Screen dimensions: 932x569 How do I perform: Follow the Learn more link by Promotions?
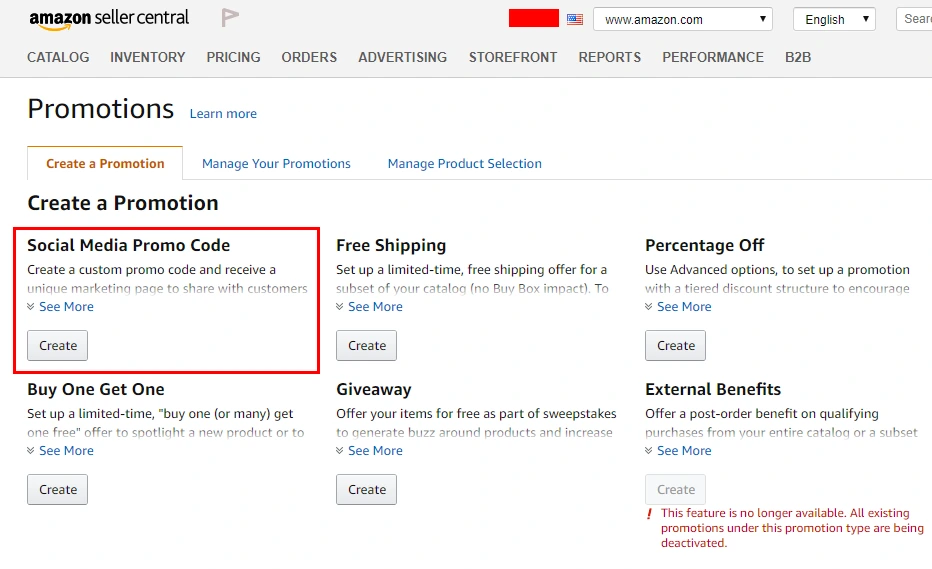pyautogui.click(x=223, y=114)
